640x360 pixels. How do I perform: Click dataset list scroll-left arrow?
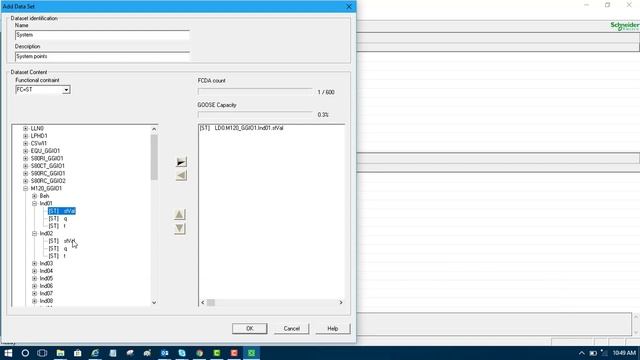[x=203, y=302]
